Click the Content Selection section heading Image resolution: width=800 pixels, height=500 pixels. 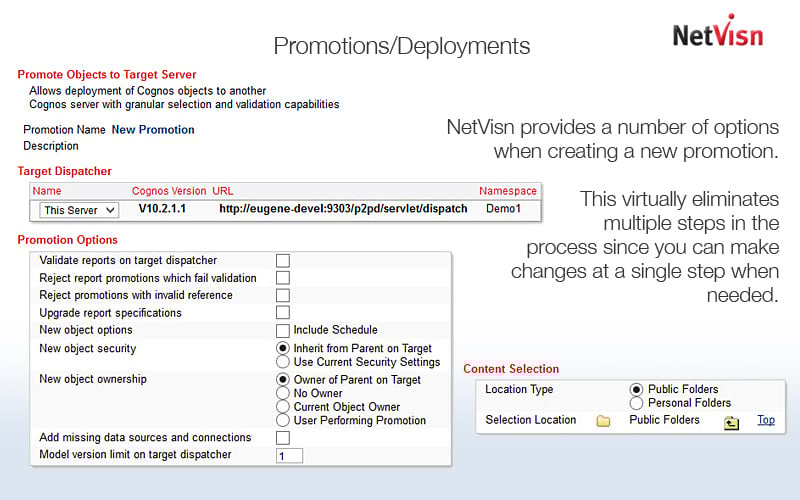tap(511, 369)
